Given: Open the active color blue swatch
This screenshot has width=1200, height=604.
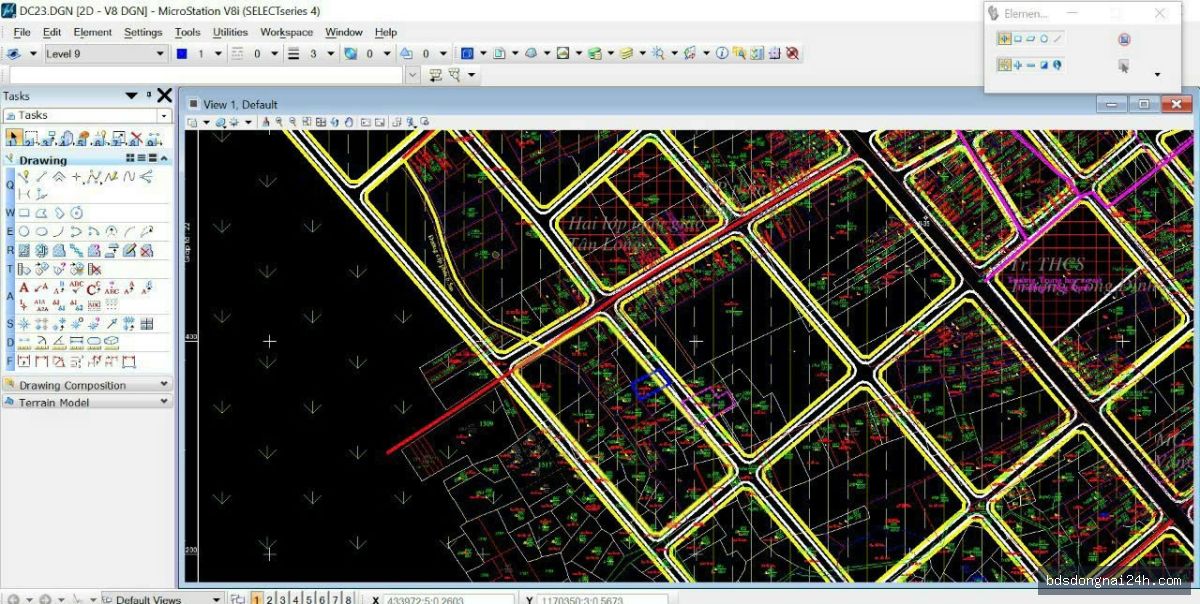Looking at the screenshot, I should (182, 53).
